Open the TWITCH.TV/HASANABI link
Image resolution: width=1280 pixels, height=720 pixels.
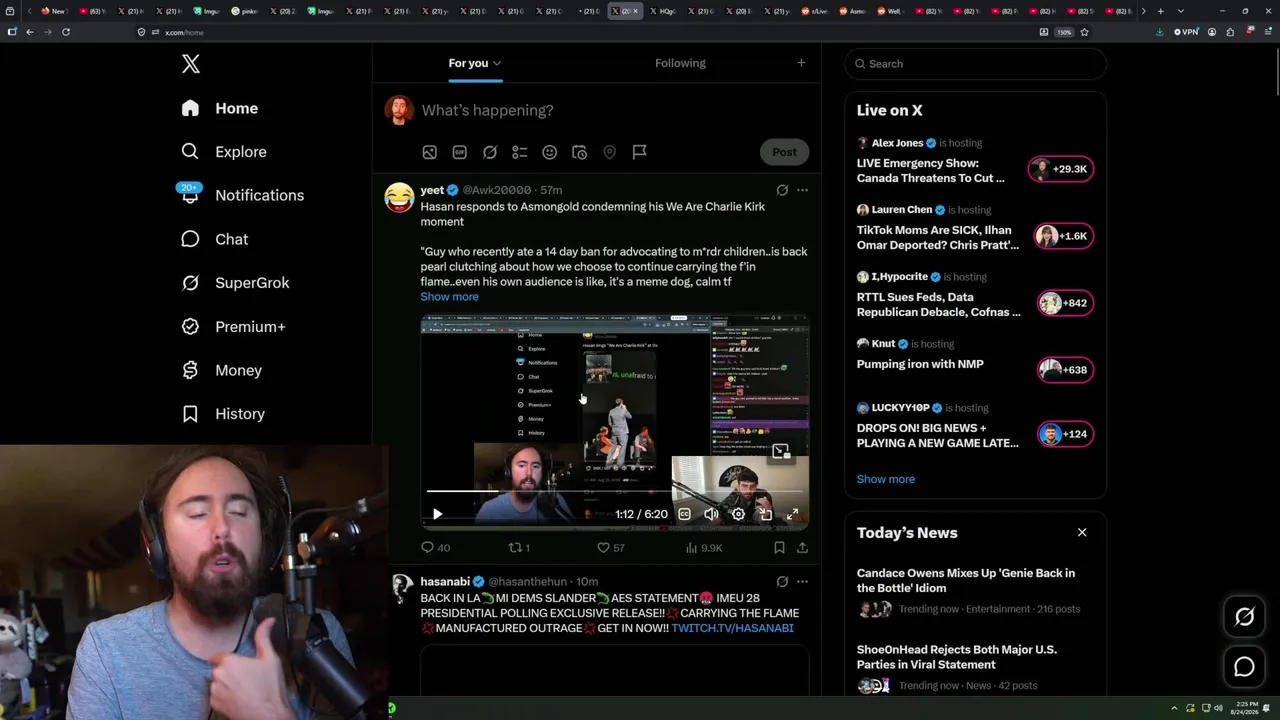(732, 628)
